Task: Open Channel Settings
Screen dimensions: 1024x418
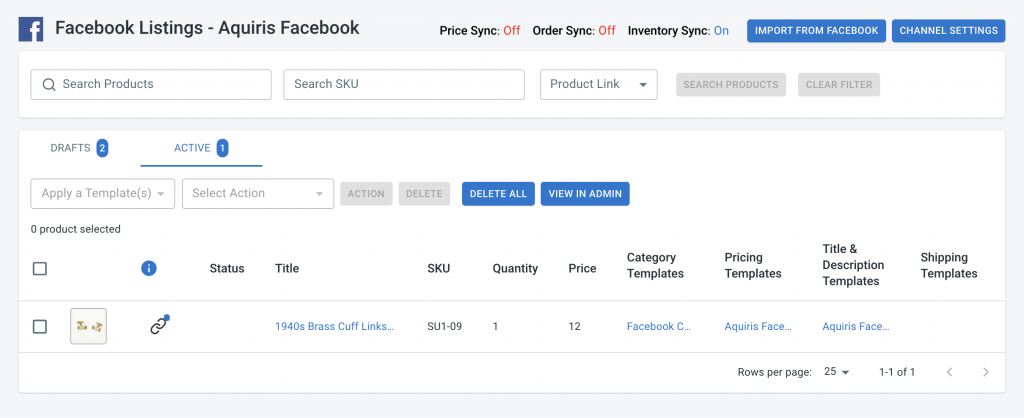Action: [x=948, y=31]
